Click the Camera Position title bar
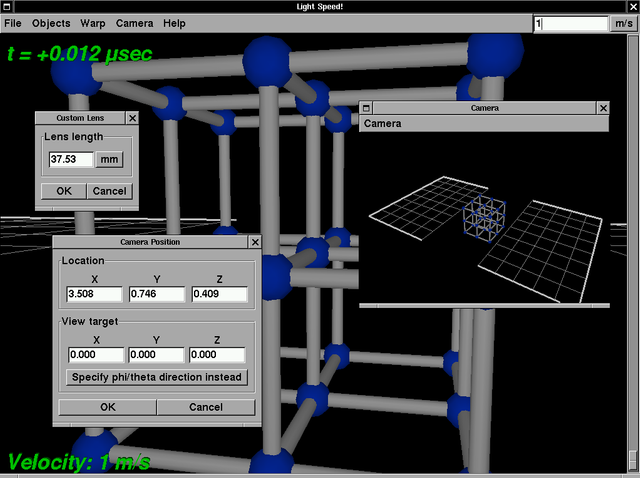Screen dimensions: 640x478 coord(150,242)
